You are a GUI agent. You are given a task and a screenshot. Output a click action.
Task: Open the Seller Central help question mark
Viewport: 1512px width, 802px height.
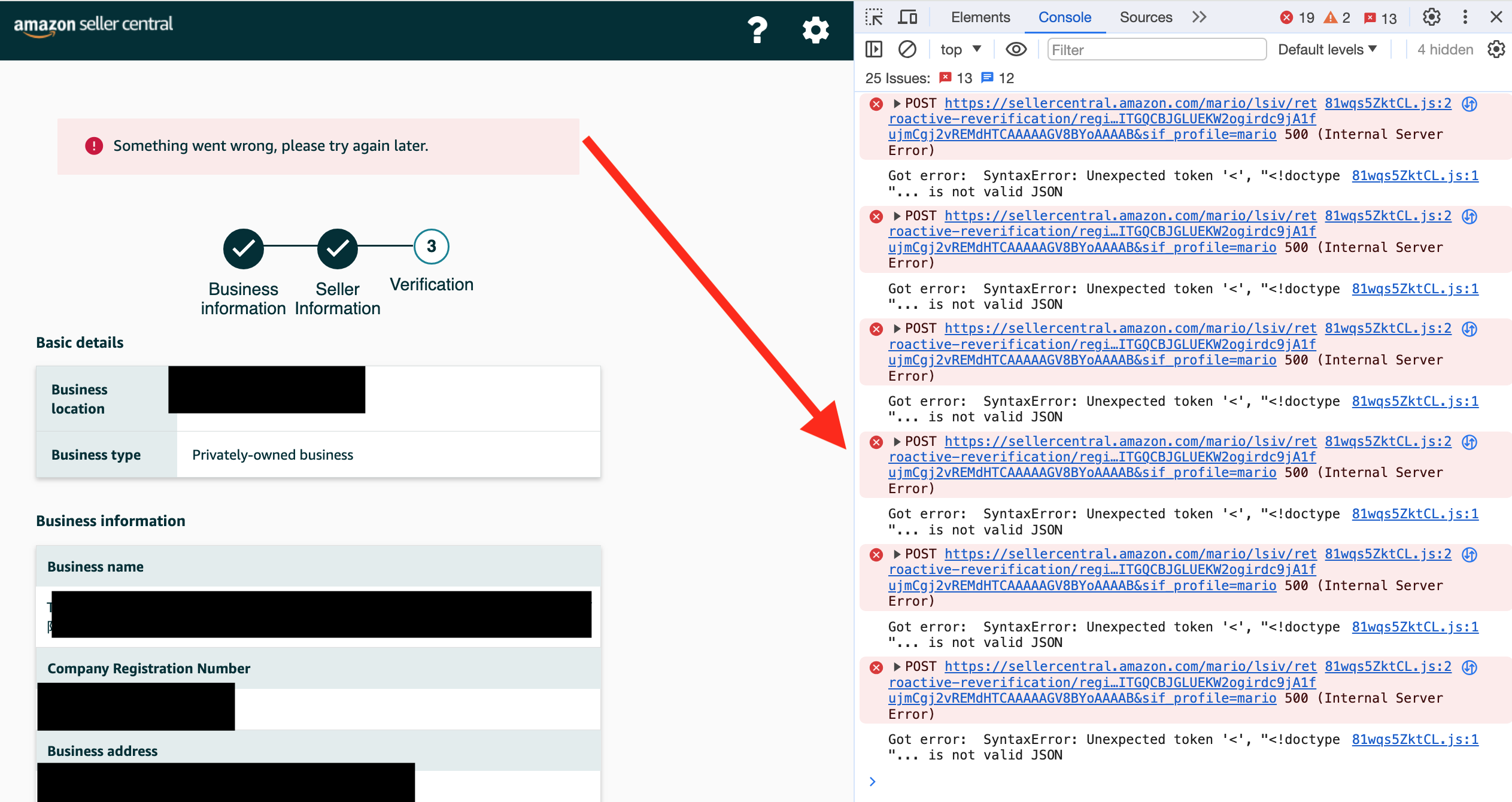[x=757, y=29]
